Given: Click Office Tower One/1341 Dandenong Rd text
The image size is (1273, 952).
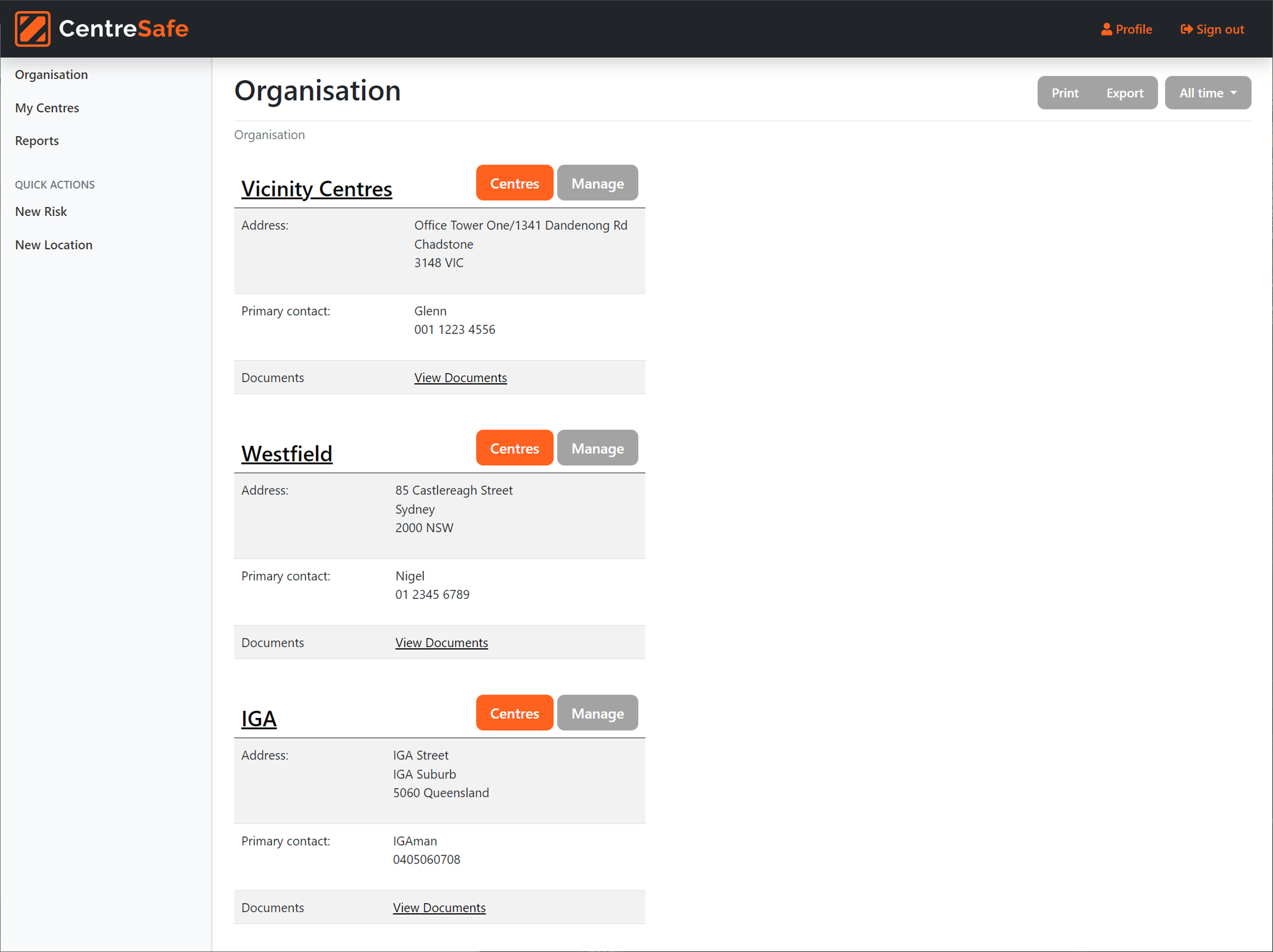Looking at the screenshot, I should tap(521, 226).
